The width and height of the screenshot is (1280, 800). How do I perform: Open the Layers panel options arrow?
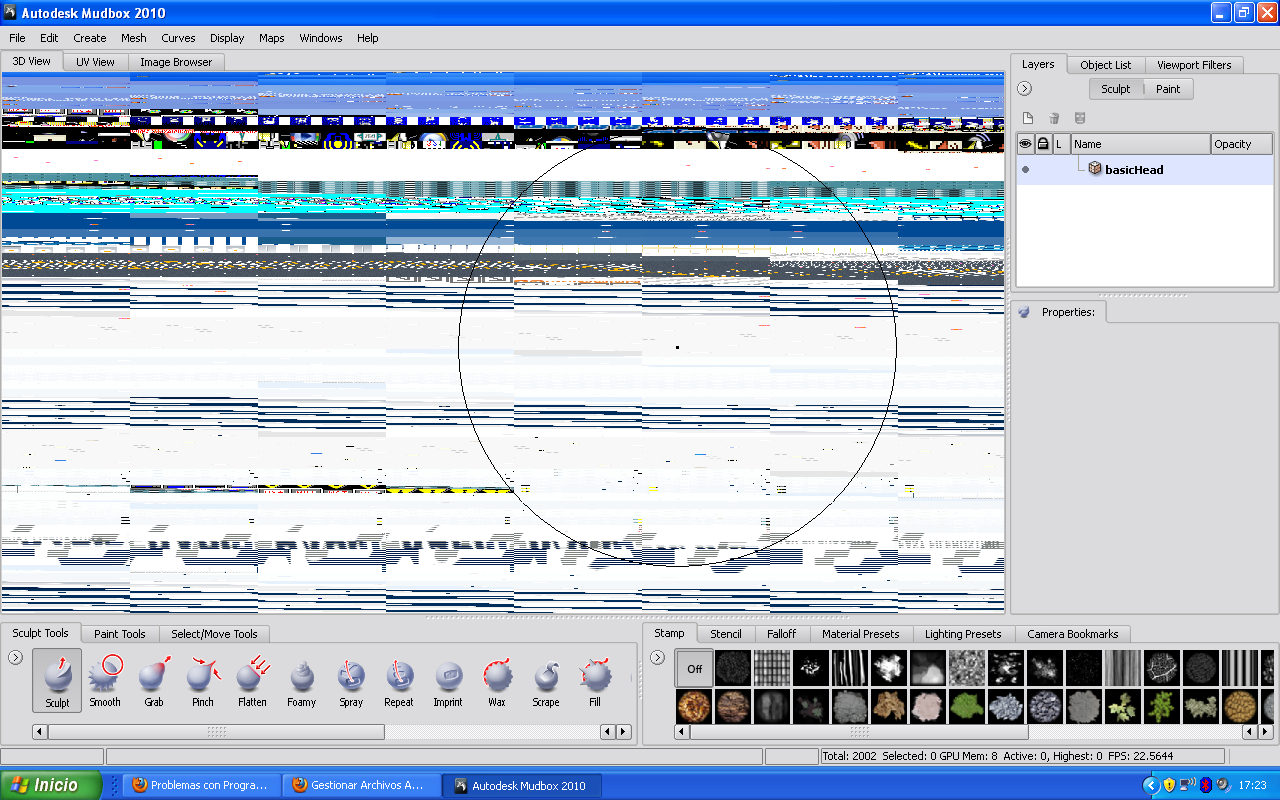coord(1025,89)
